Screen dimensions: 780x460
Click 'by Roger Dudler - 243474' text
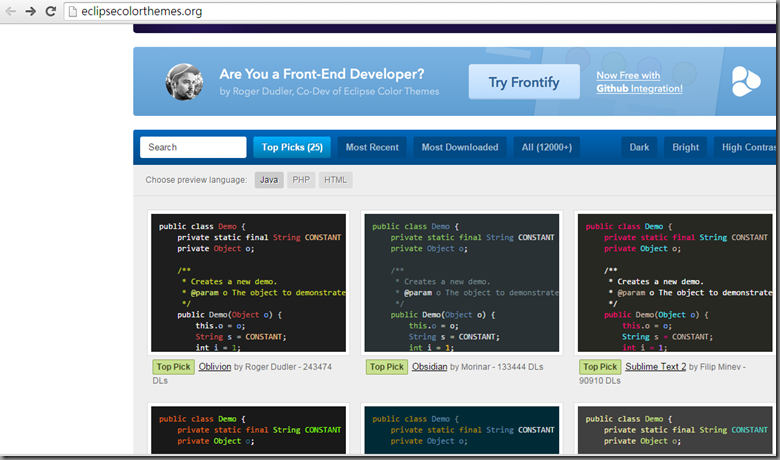(283, 367)
